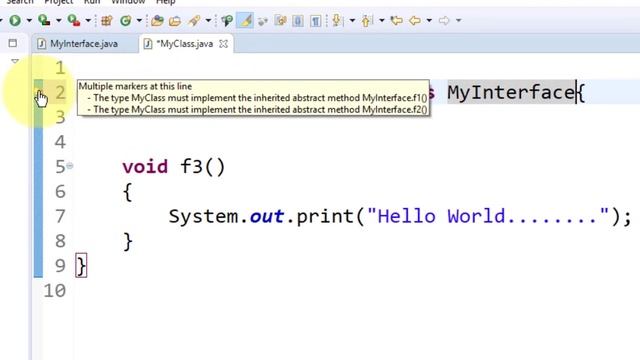Viewport: 640px width, 360px height.
Task: Launch External Tools with red toolbox icon
Action: [73, 20]
